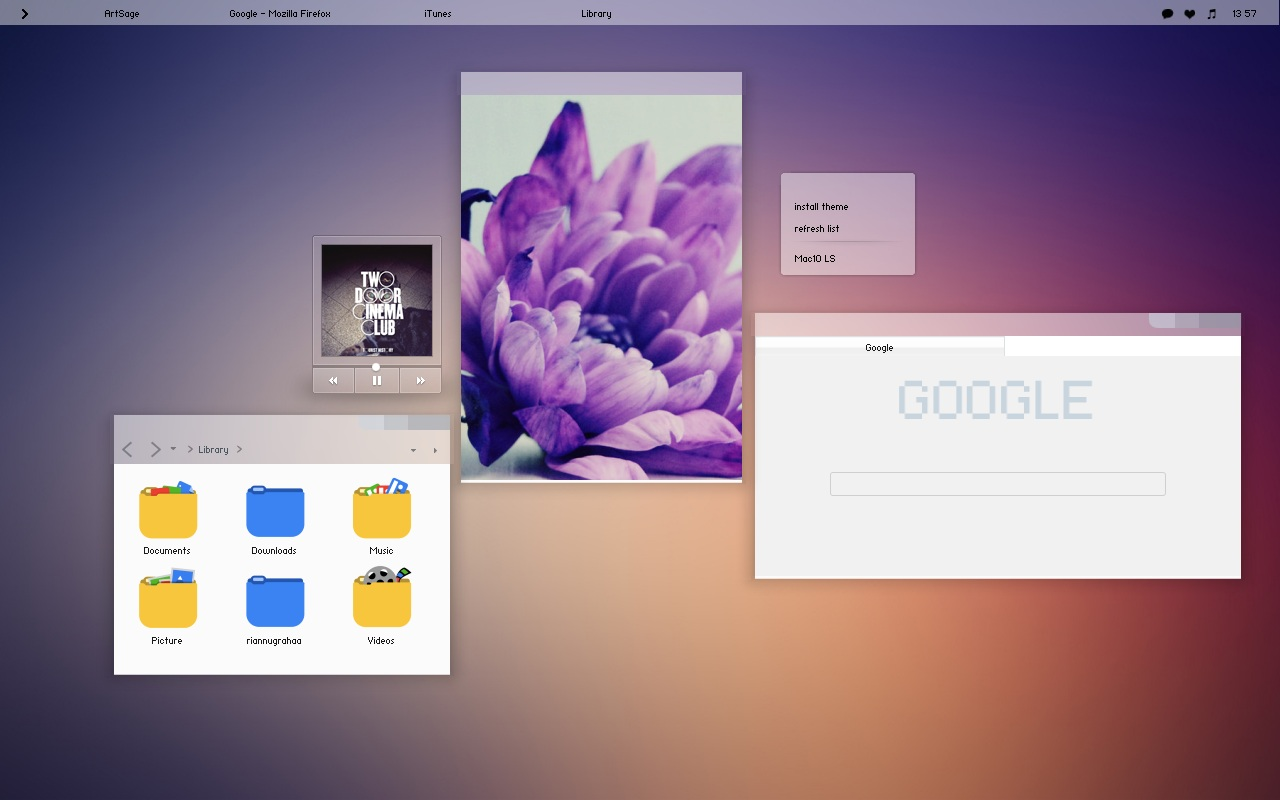Click small right arrow in file manager toolbar

(x=435, y=451)
